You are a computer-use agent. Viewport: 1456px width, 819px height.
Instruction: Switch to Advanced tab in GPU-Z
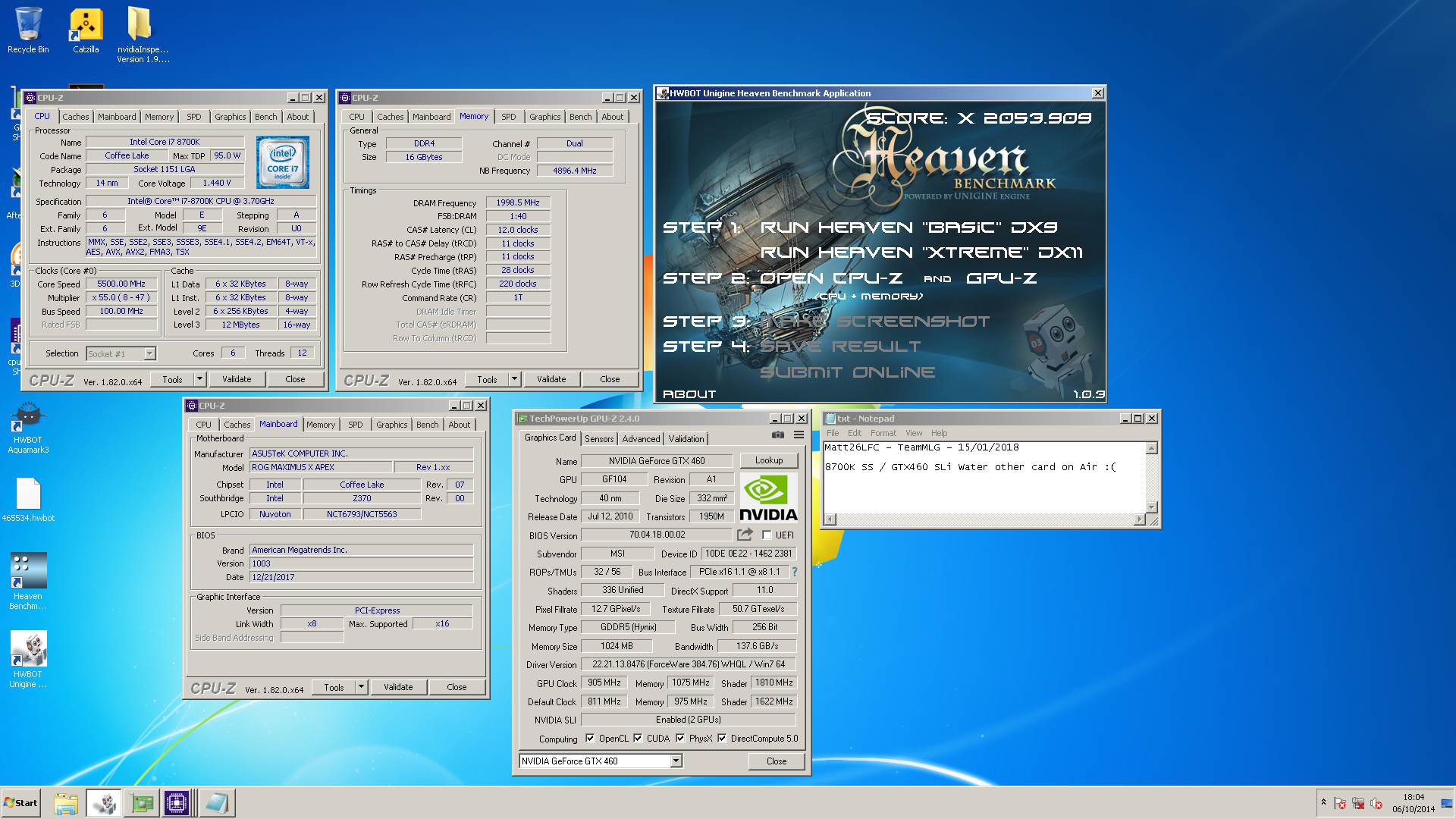click(x=641, y=439)
